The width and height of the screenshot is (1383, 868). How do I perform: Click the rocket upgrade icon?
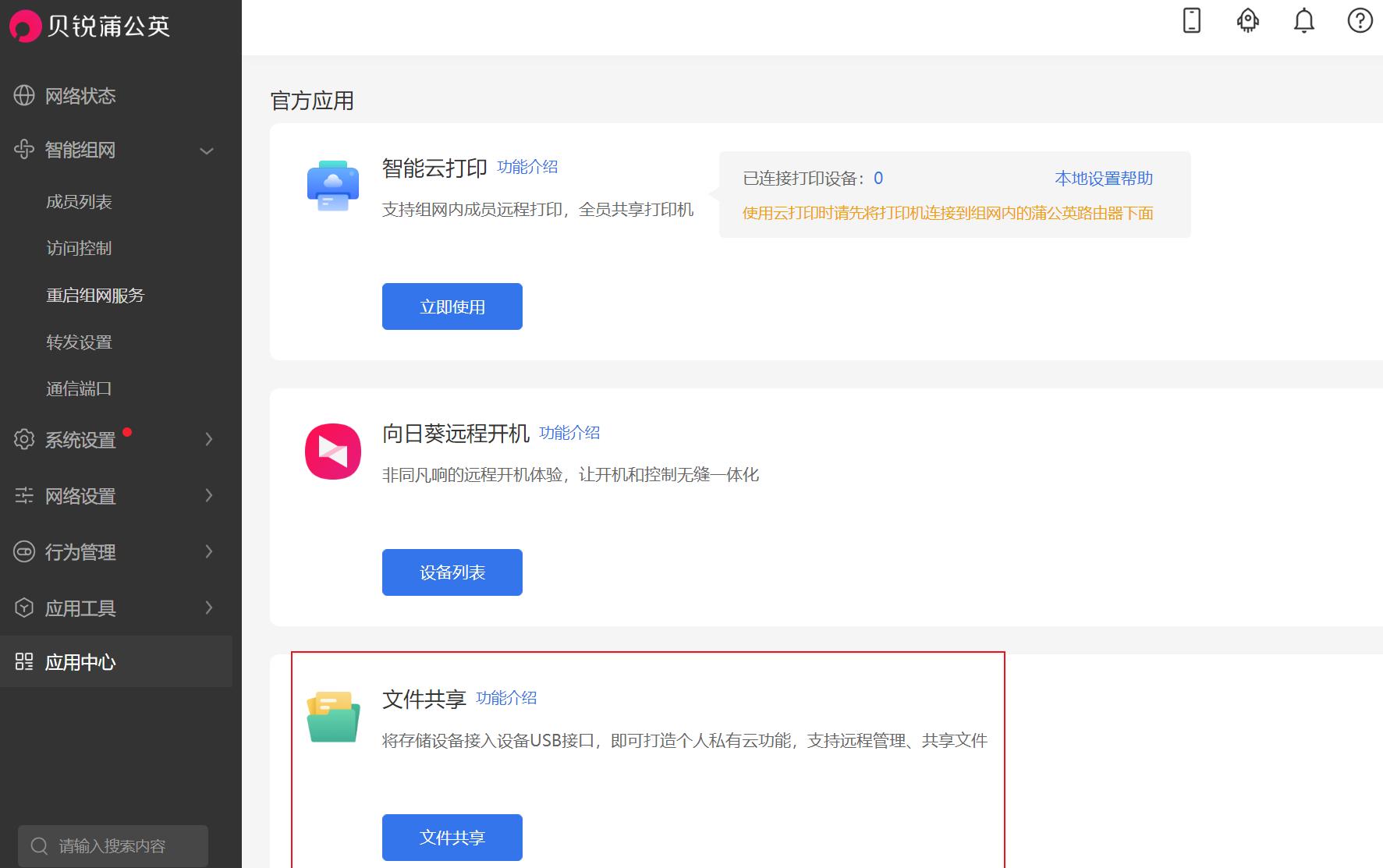click(x=1247, y=21)
